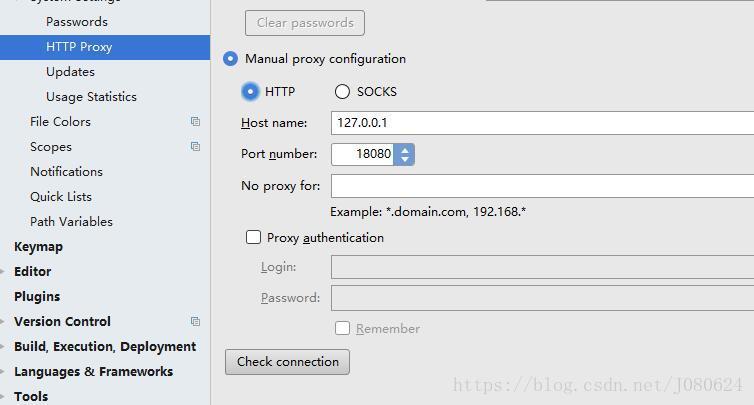The width and height of the screenshot is (754, 405).
Task: Switch proxy type to SOCKS
Action: click(x=343, y=92)
